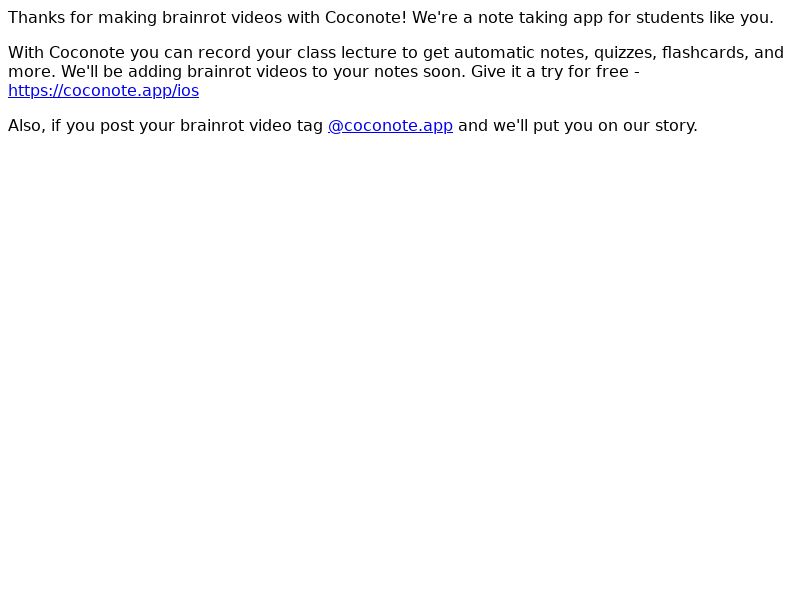This screenshot has height=600, width=800.
Task: Click the words "on our story."
Action: [x=647, y=126]
